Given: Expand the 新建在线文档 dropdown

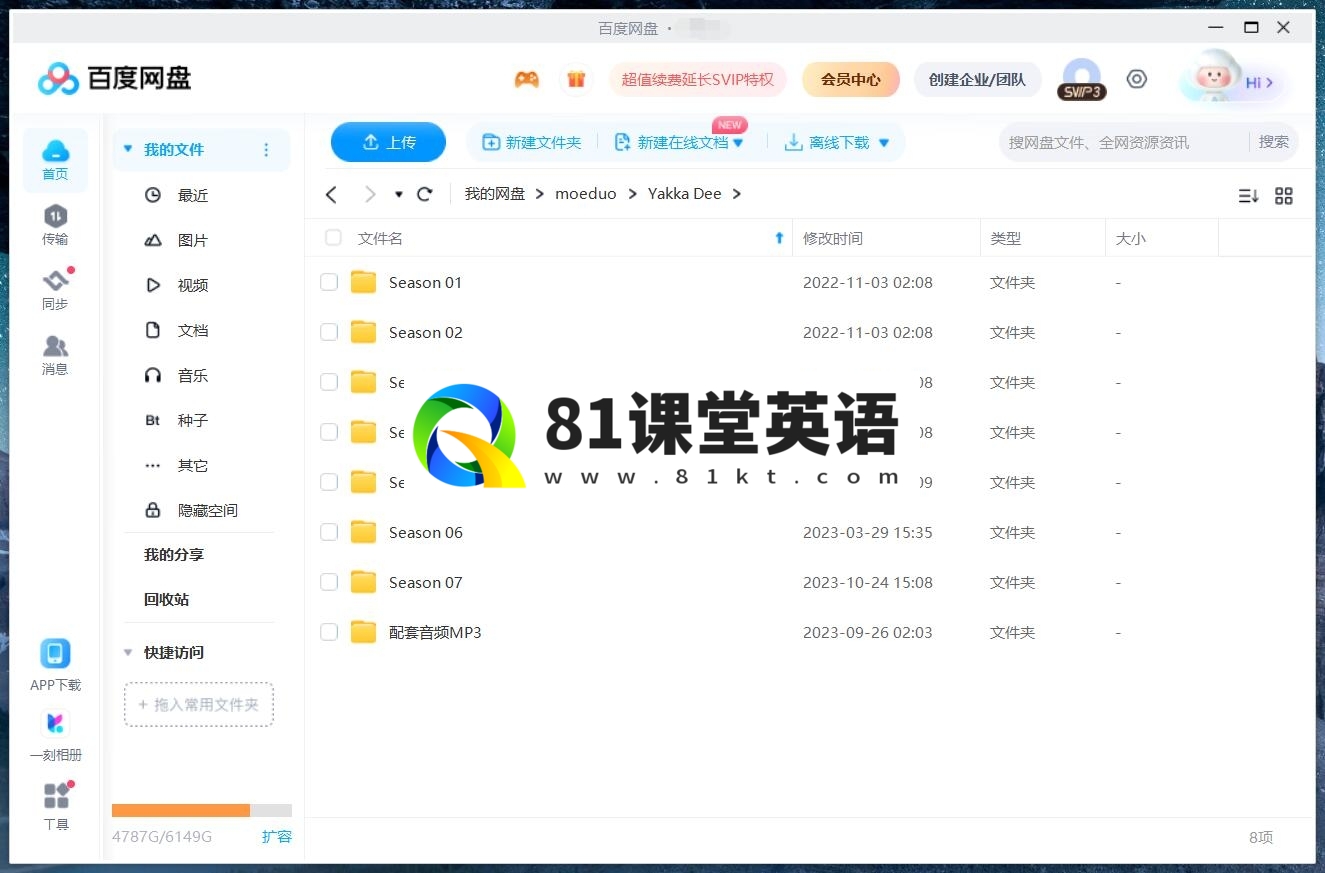Looking at the screenshot, I should pos(739,143).
